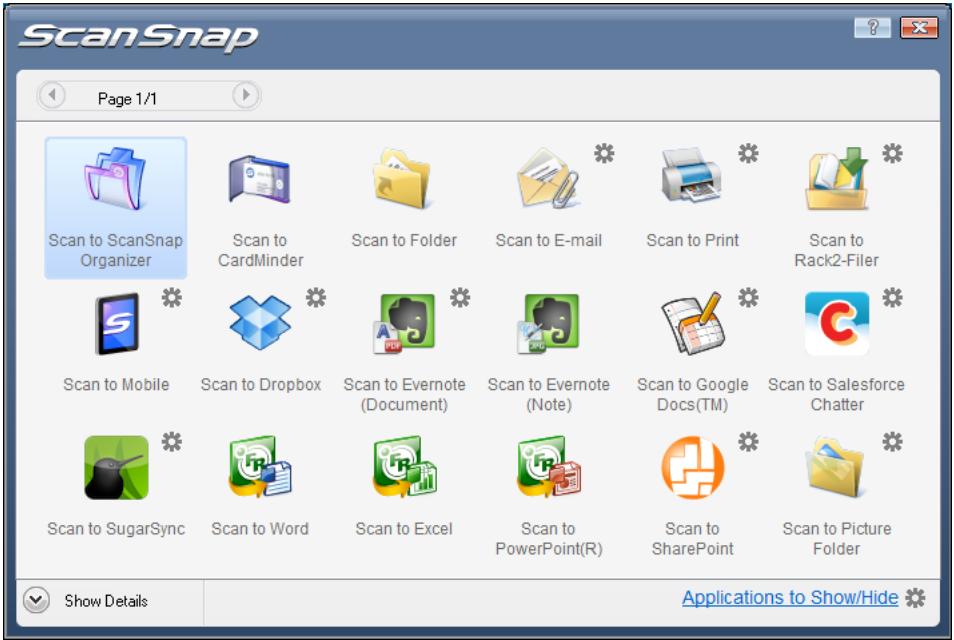The width and height of the screenshot is (954, 640).
Task: Open settings gear for Scan to Print
Action: click(748, 153)
